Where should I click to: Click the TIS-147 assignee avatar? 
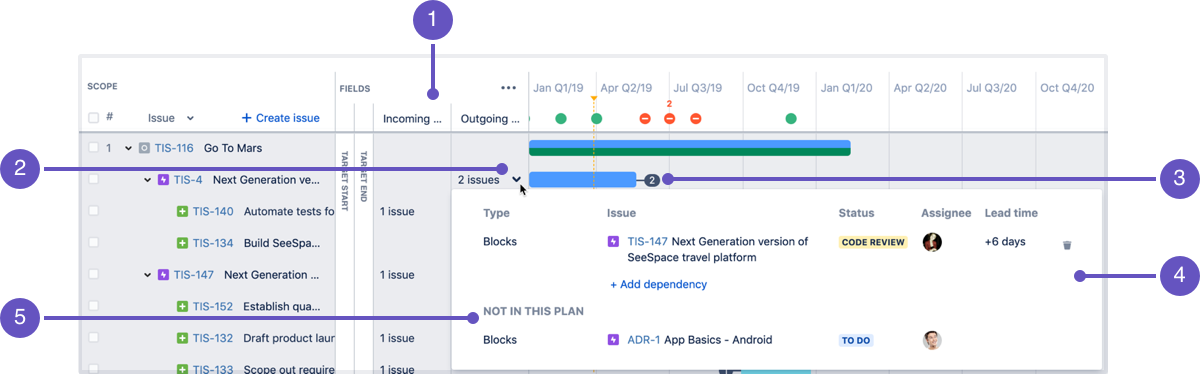click(932, 242)
